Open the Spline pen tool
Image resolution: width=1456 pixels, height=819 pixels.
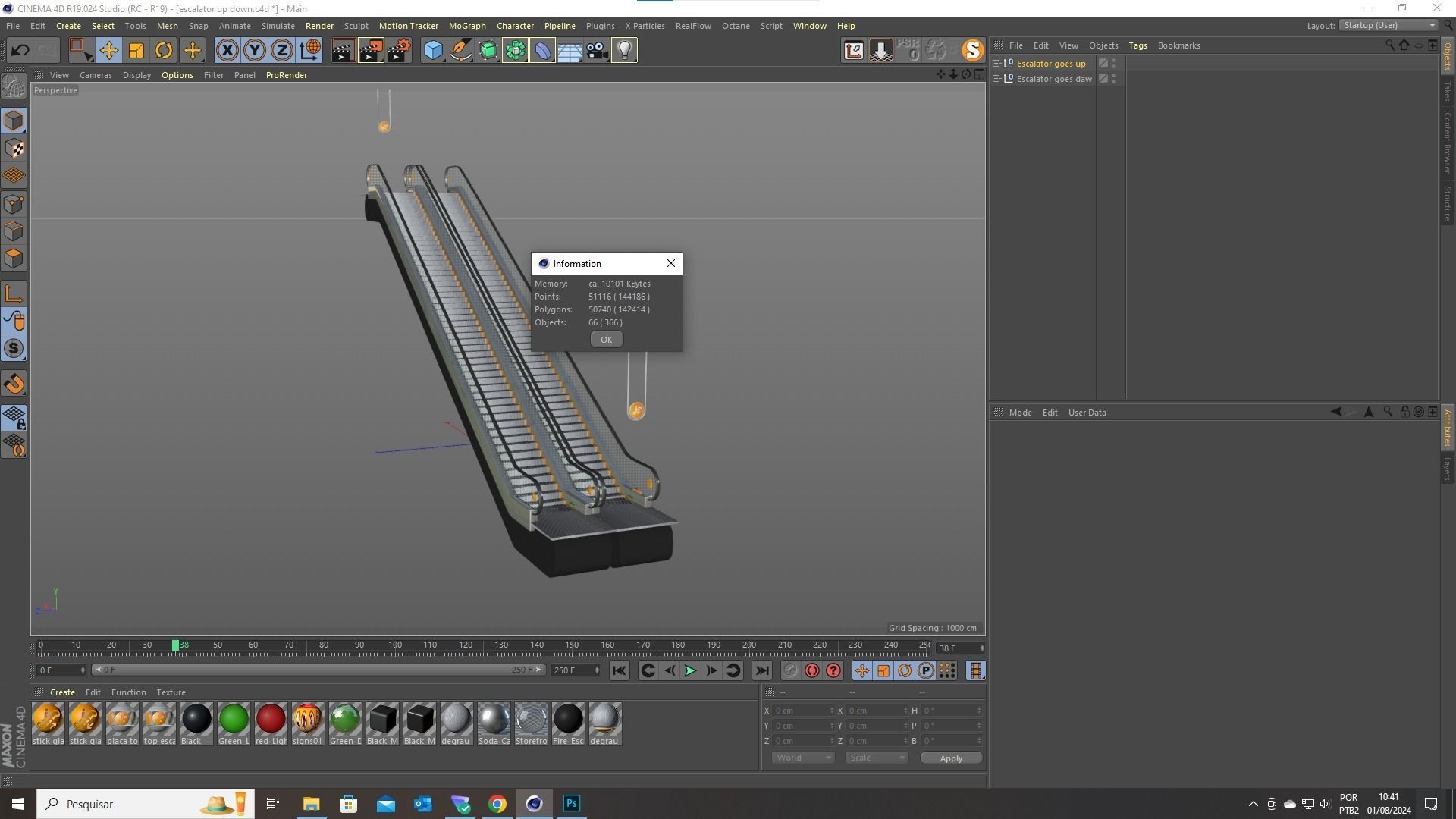(460, 51)
